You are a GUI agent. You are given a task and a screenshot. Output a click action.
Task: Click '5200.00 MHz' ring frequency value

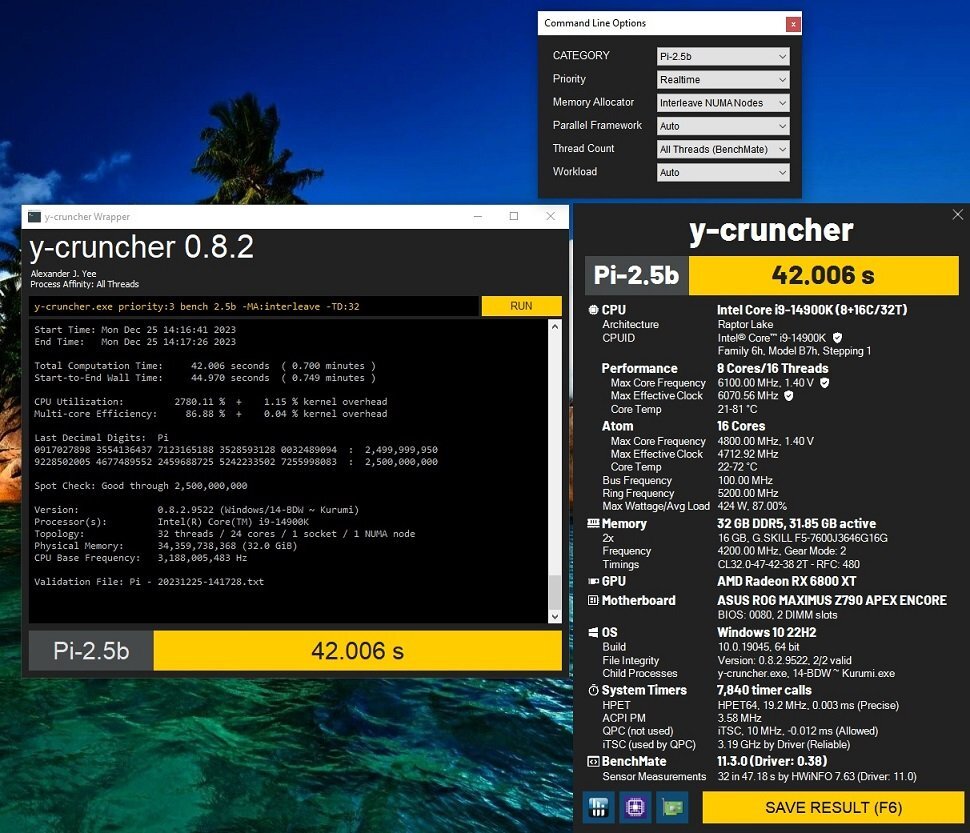pos(747,493)
